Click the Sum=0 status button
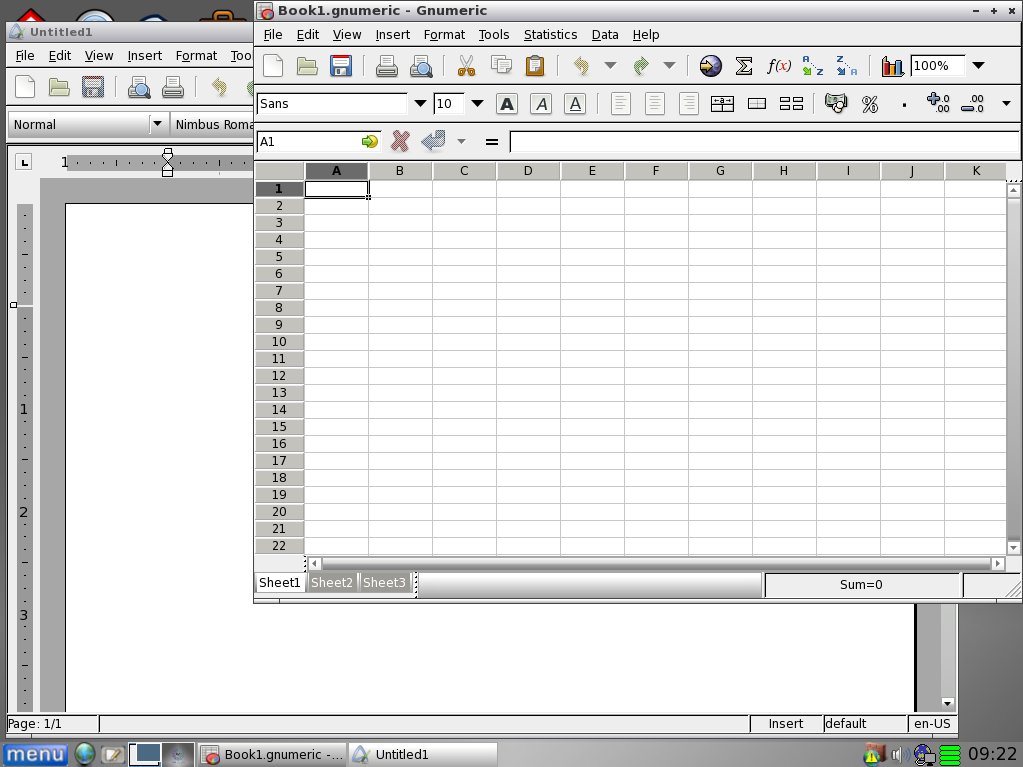Image resolution: width=1023 pixels, height=767 pixels. 861,585
